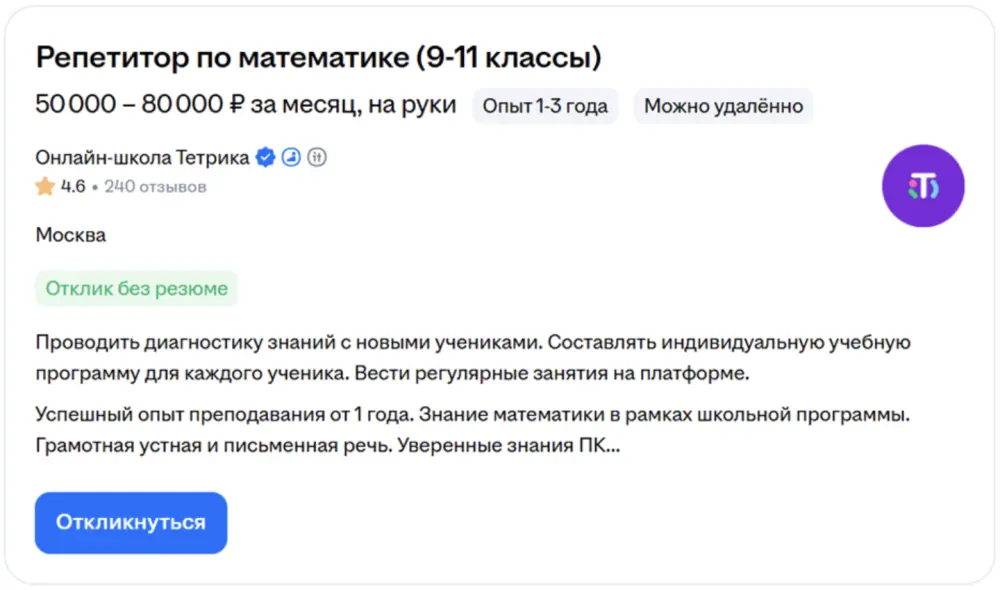Viewport: 1000px width, 590px height.
Task: Open the Онлайн-школа Тетрика company link
Action: pyautogui.click(x=142, y=158)
